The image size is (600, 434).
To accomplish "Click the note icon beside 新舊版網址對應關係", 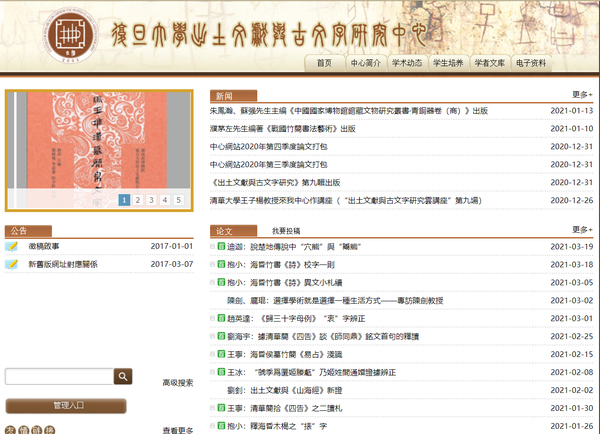I will (x=11, y=264).
